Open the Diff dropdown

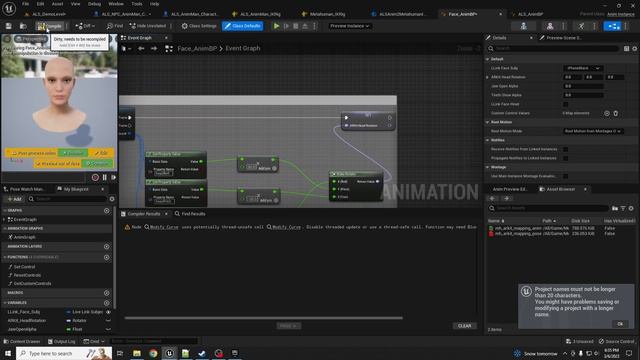85,26
